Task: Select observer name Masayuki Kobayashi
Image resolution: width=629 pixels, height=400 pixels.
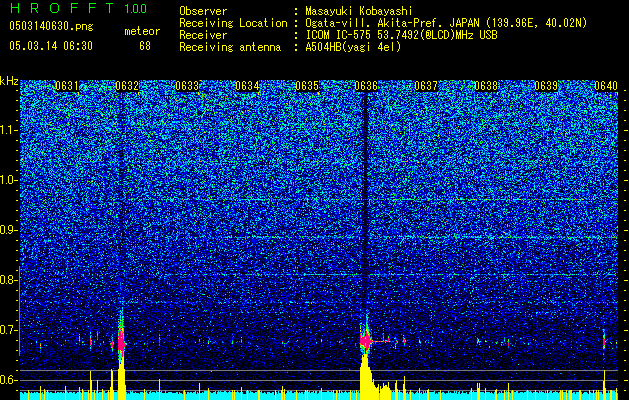Action: point(359,11)
